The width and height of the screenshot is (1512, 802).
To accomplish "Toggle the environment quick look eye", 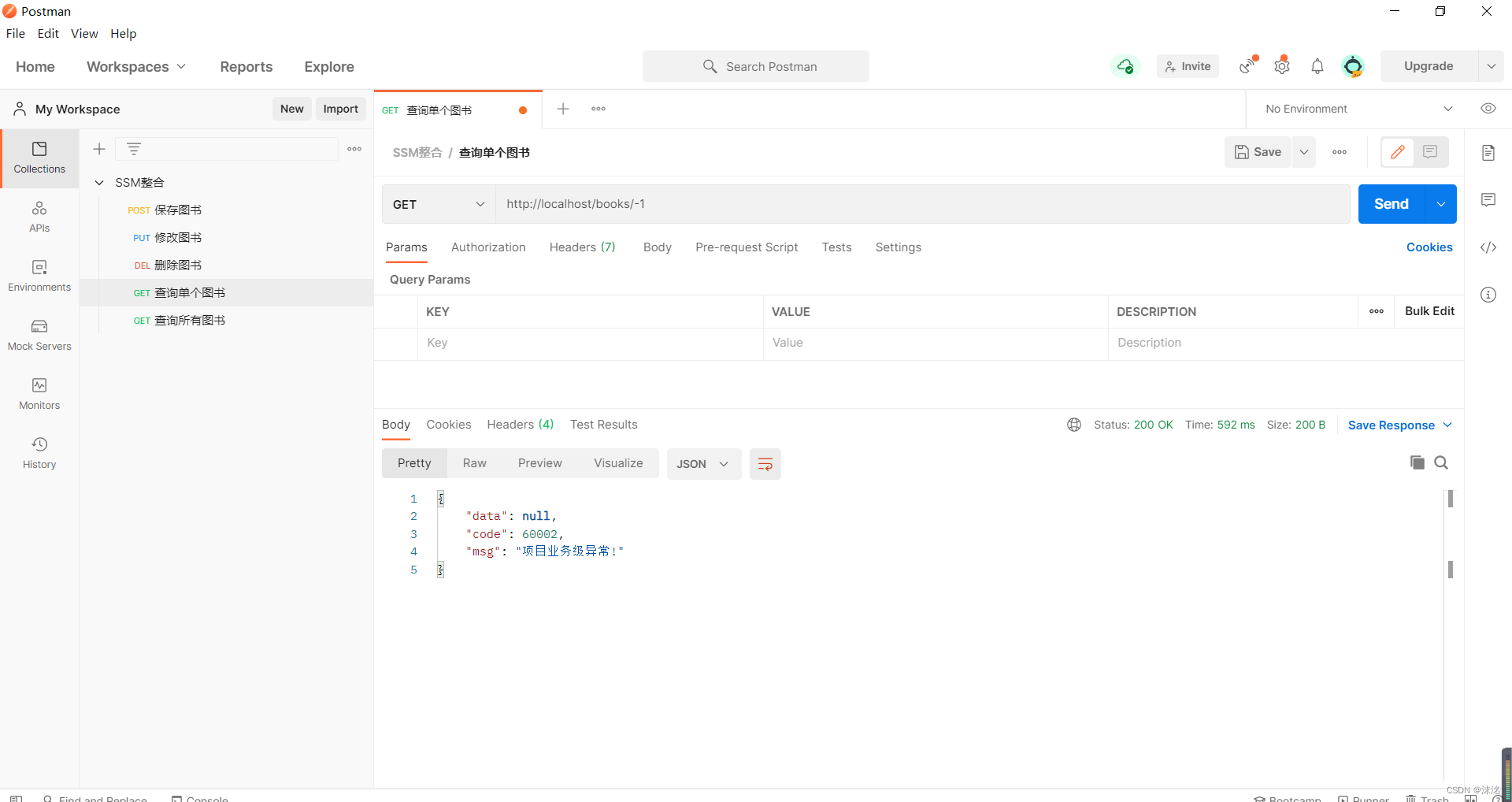I will tap(1488, 109).
